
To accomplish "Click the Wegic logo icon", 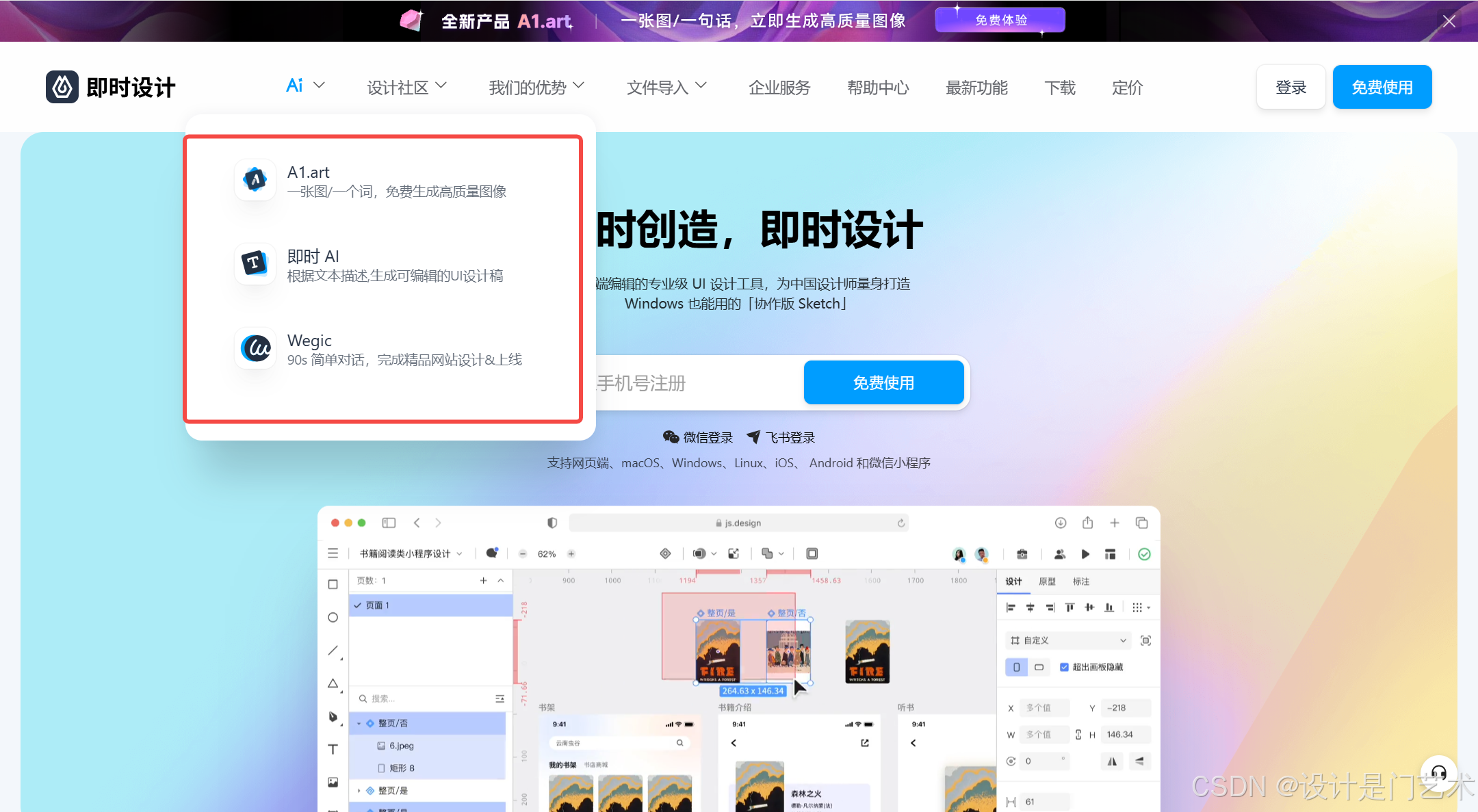I will pyautogui.click(x=255, y=348).
